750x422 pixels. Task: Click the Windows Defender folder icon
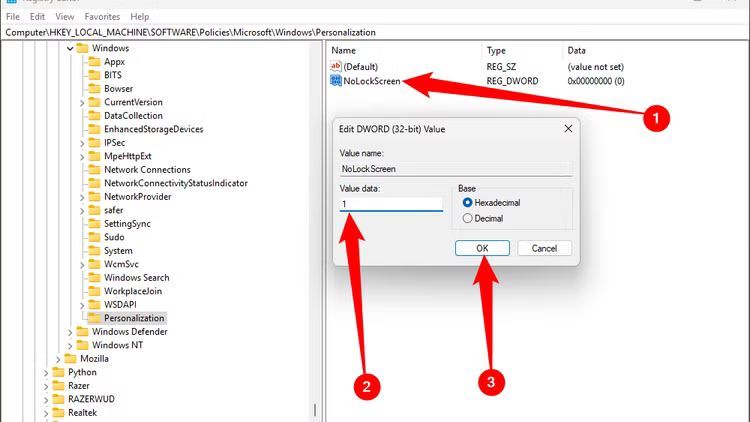pyautogui.click(x=82, y=332)
